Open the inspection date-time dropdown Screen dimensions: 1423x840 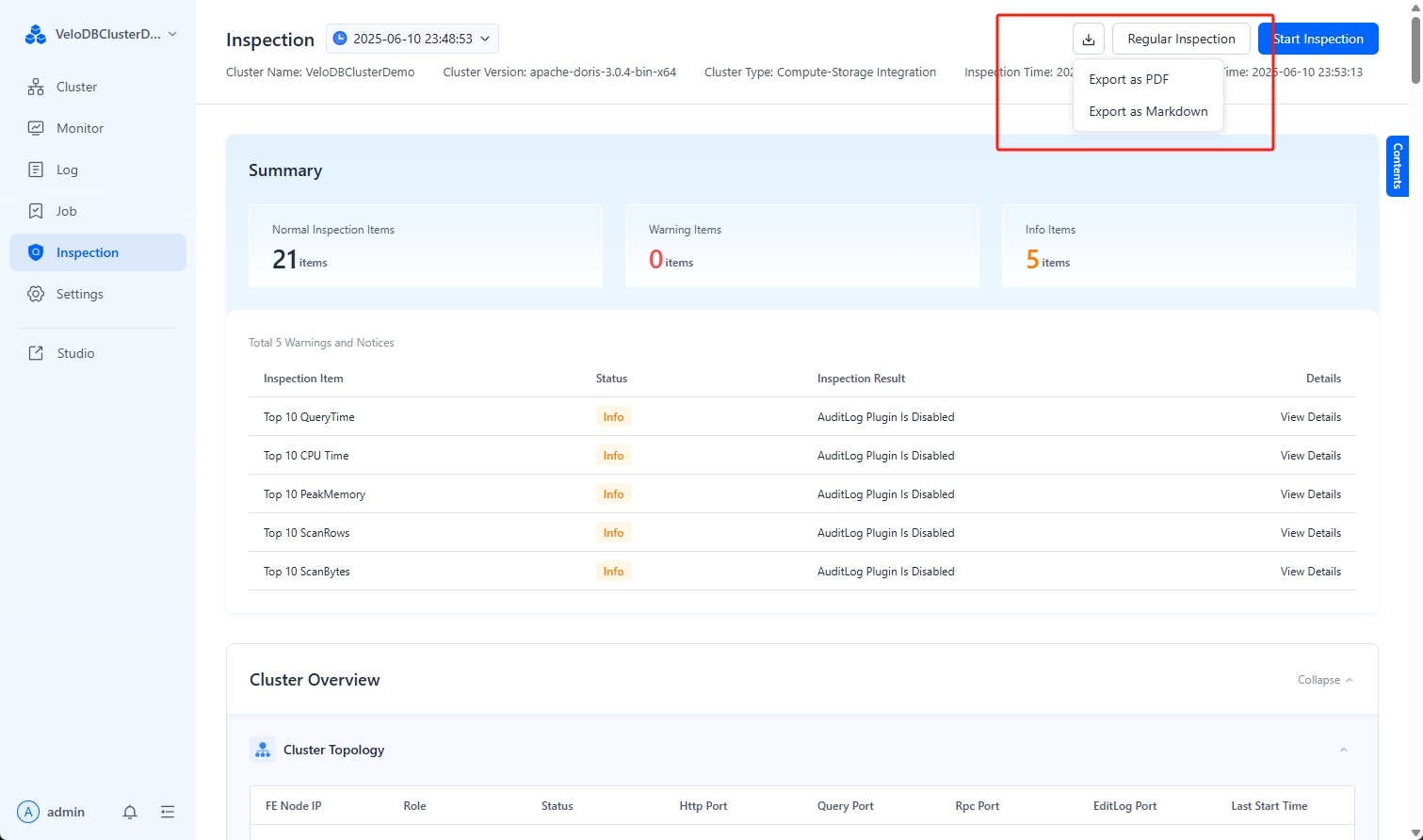(x=412, y=39)
